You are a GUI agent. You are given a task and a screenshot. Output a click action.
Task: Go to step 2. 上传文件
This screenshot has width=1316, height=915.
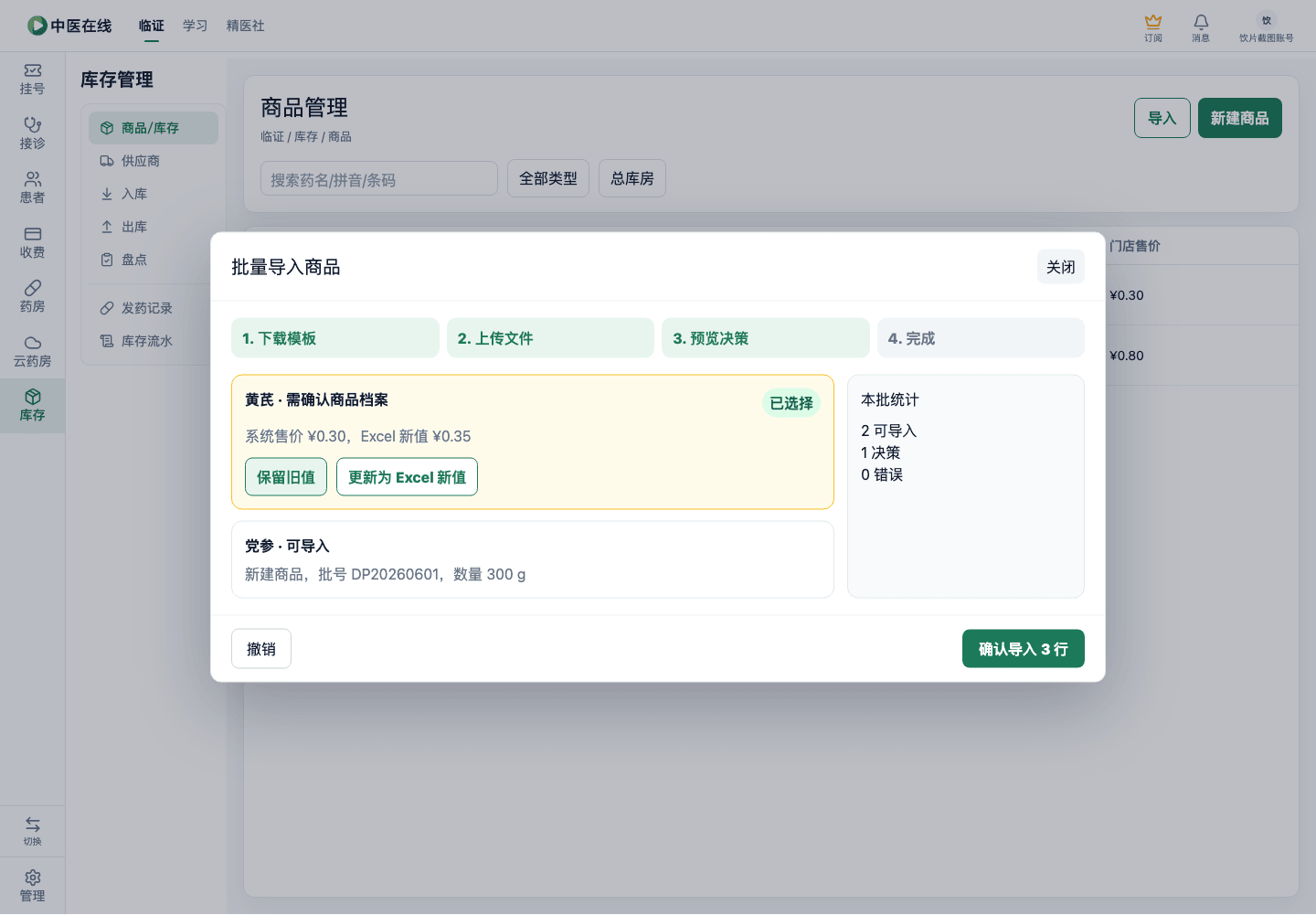click(x=550, y=338)
